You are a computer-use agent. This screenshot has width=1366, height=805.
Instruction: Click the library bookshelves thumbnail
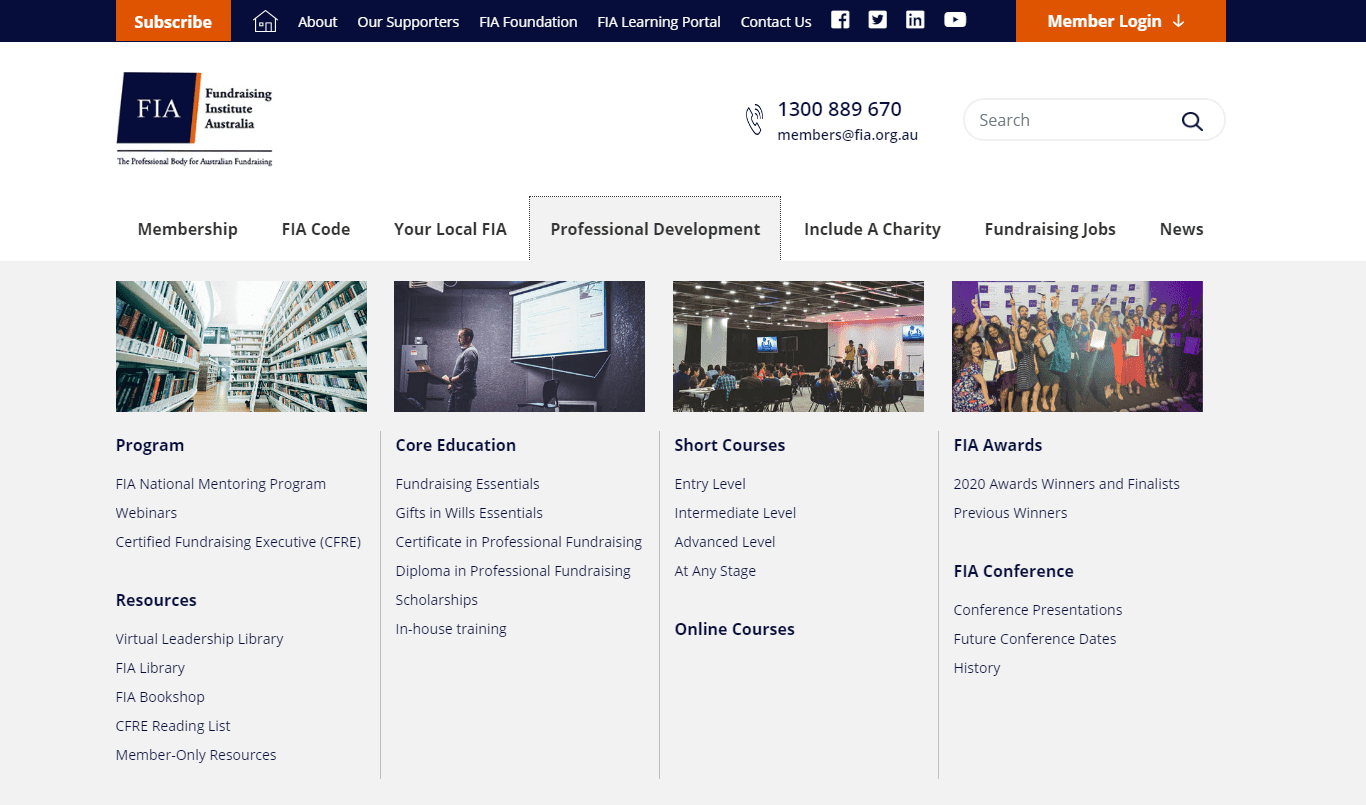pyautogui.click(x=241, y=346)
